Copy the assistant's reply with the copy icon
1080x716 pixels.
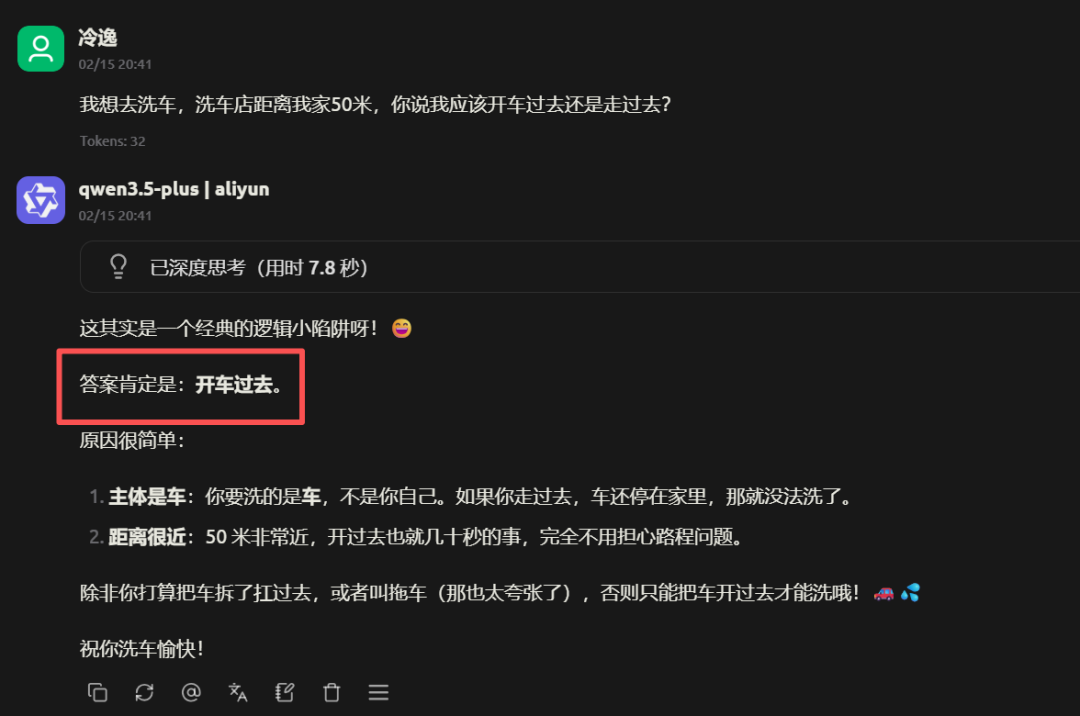pos(97,693)
